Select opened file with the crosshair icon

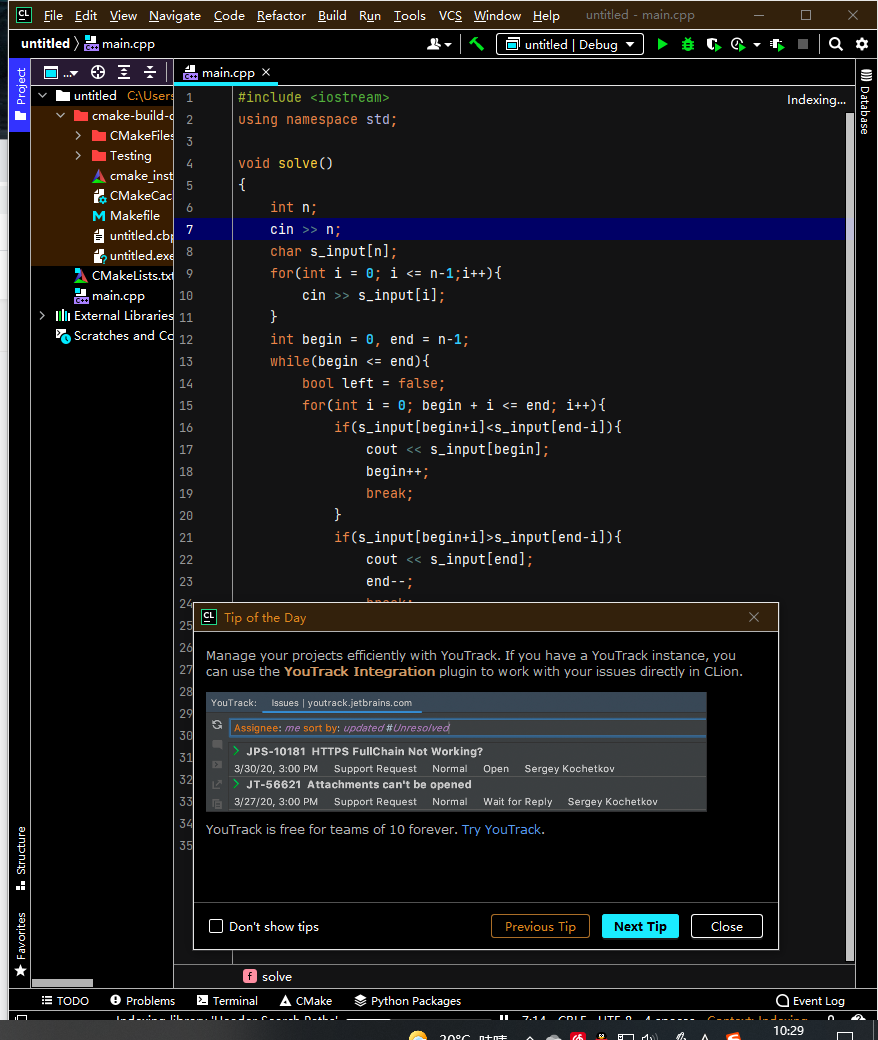97,73
